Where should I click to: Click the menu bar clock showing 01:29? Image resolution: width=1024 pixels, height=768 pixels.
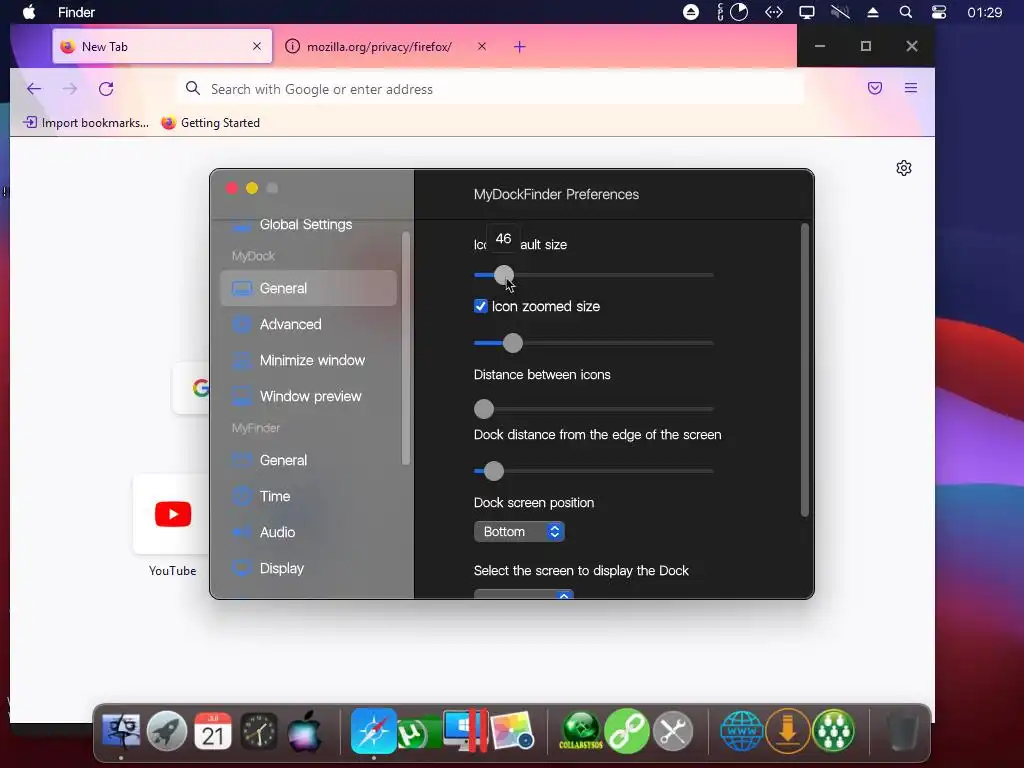point(985,12)
